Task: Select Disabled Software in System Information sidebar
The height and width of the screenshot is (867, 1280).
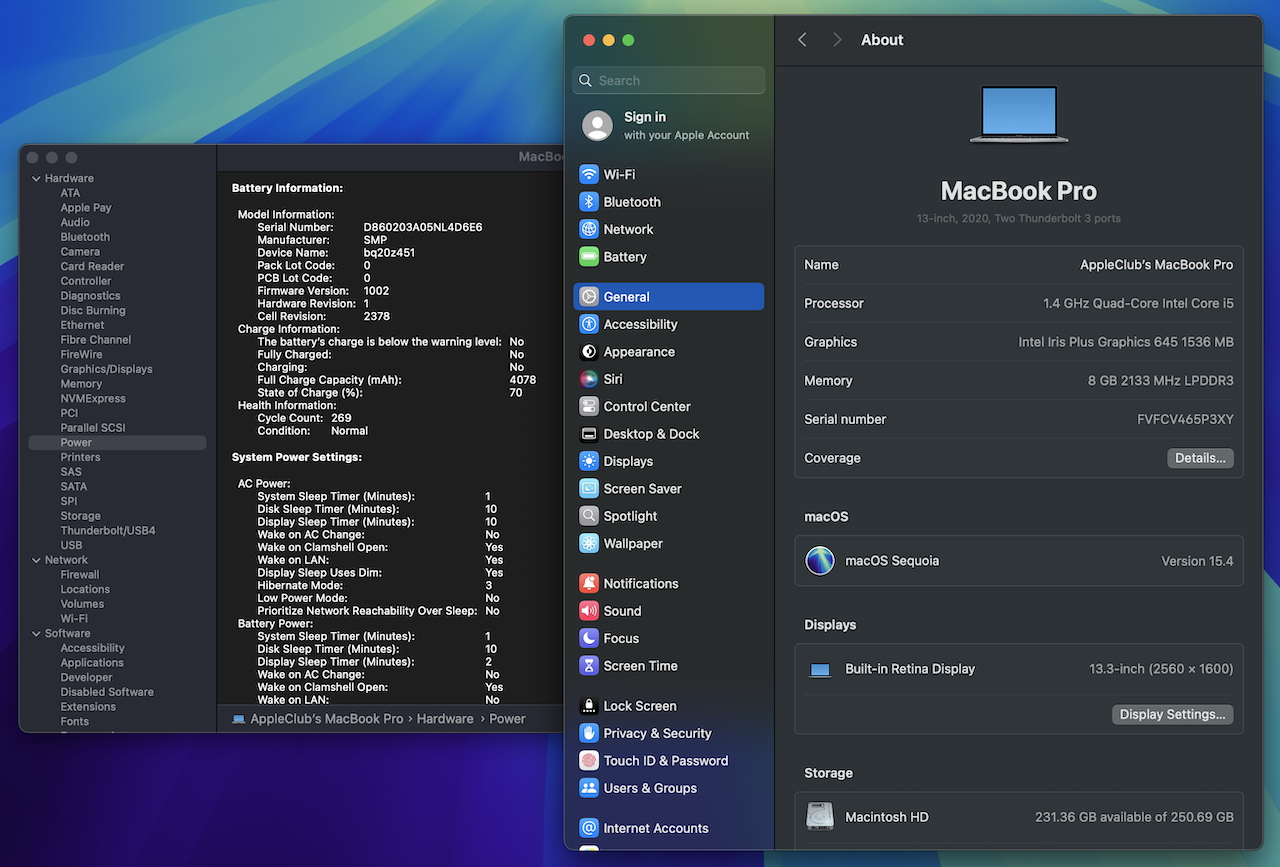Action: click(107, 692)
